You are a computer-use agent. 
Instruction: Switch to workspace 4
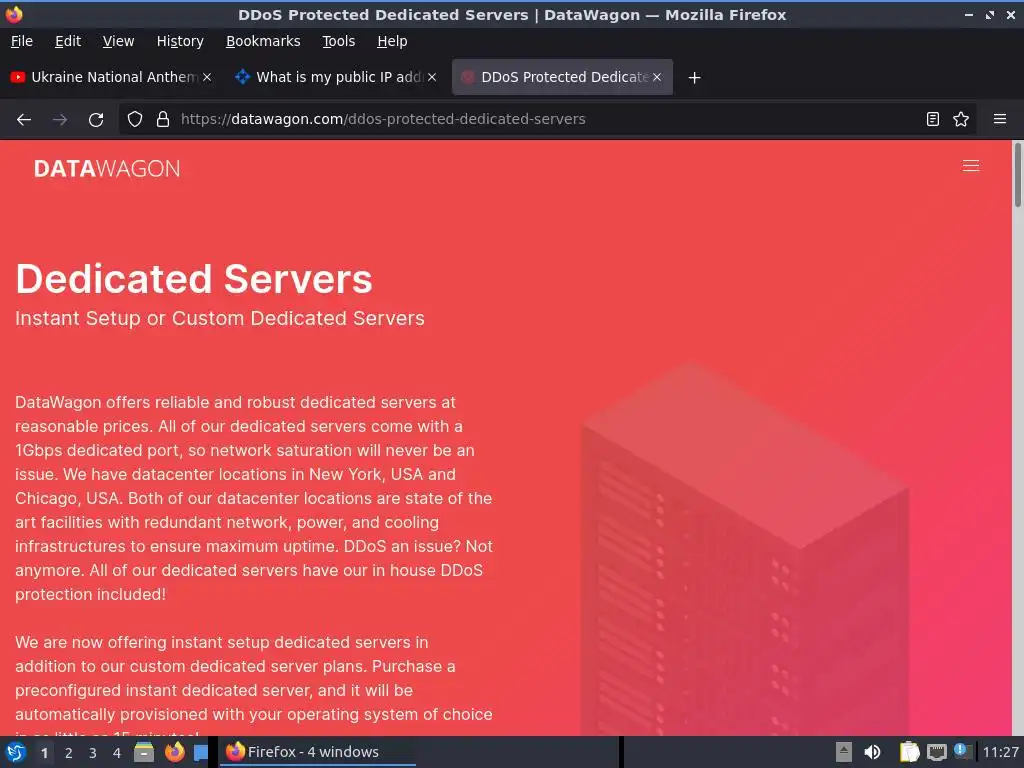(x=117, y=753)
